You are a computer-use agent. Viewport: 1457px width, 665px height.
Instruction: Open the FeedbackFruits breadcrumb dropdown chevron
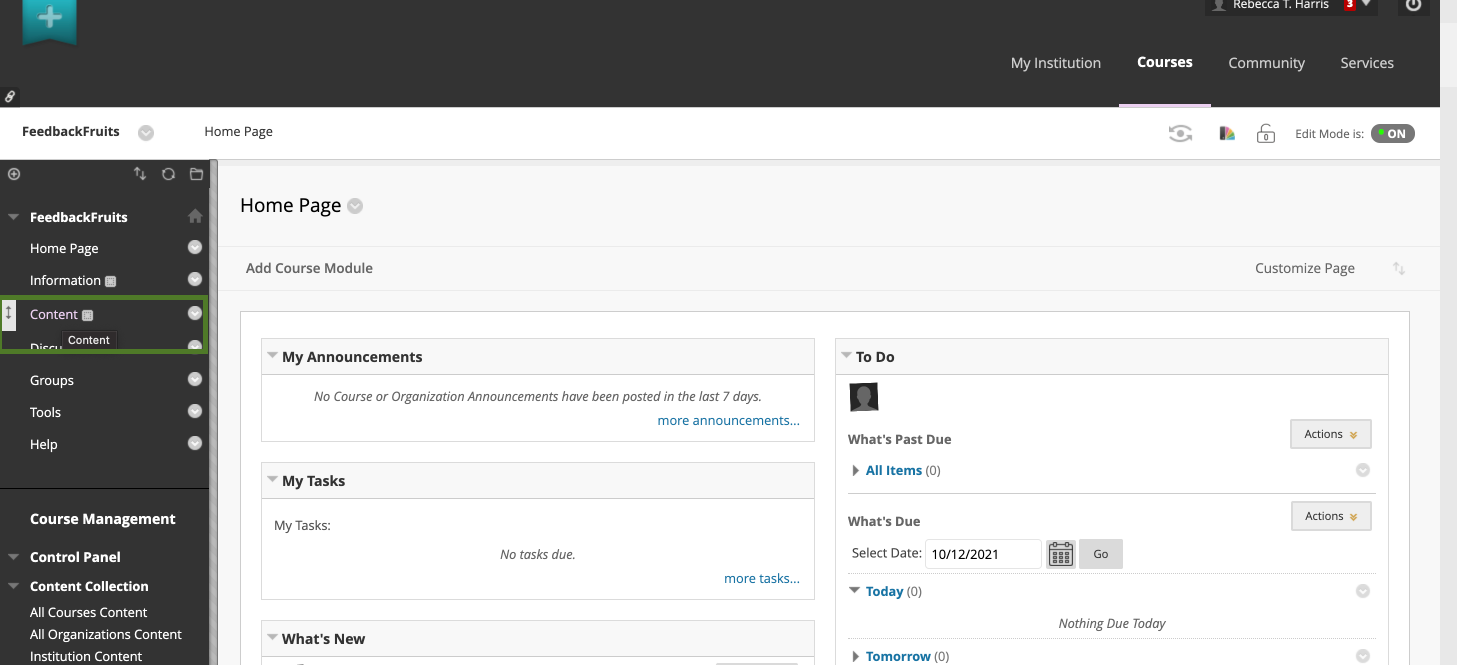pos(146,132)
